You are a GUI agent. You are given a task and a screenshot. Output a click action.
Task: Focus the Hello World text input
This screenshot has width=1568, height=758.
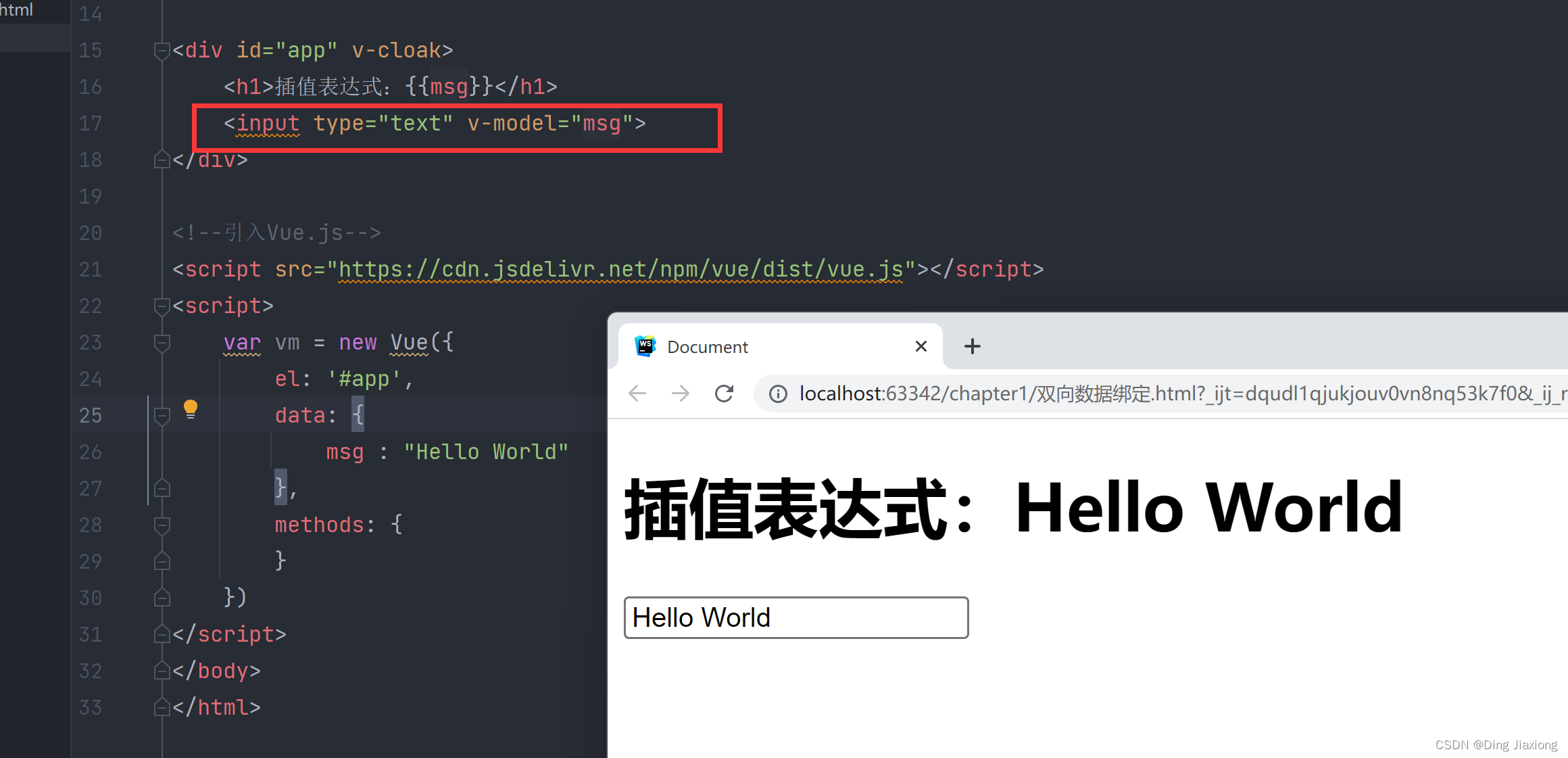[795, 617]
